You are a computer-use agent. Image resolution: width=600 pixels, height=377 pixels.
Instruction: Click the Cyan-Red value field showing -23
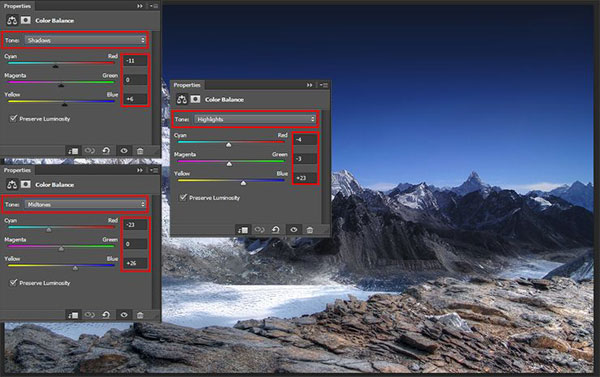pyautogui.click(x=135, y=225)
